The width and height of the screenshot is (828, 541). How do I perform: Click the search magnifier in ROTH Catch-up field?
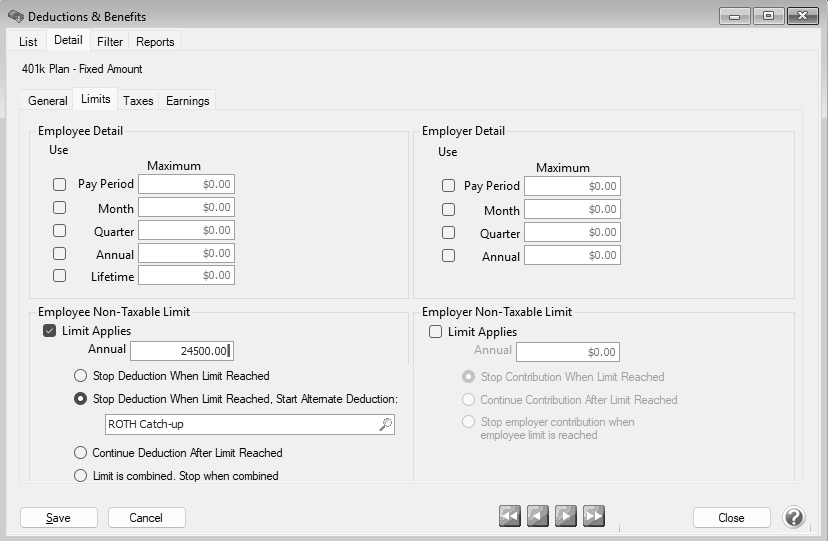[385, 425]
